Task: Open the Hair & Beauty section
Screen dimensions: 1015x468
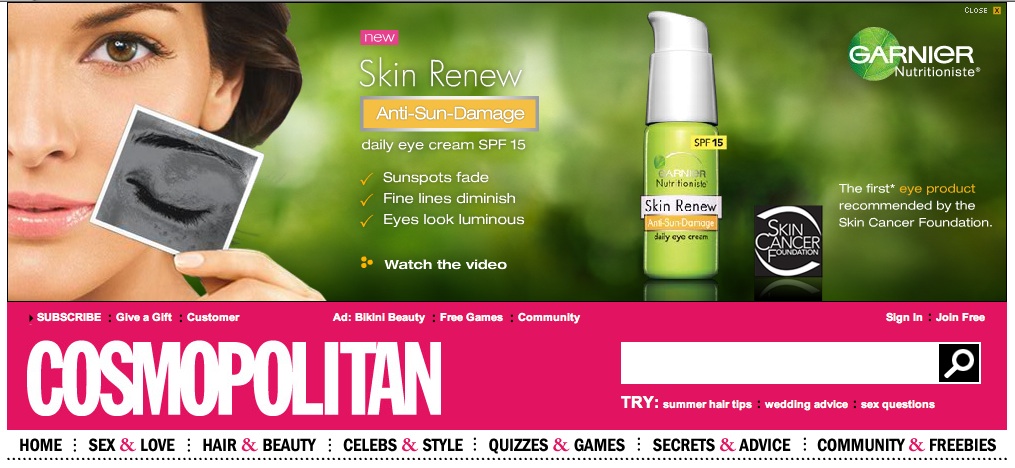Action: click(259, 445)
